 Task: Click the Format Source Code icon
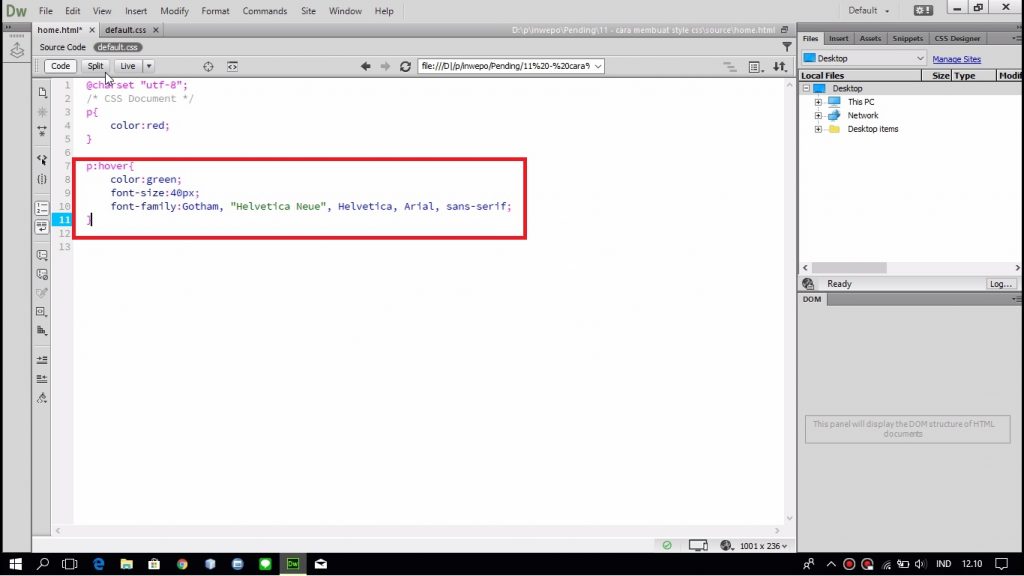[42, 398]
